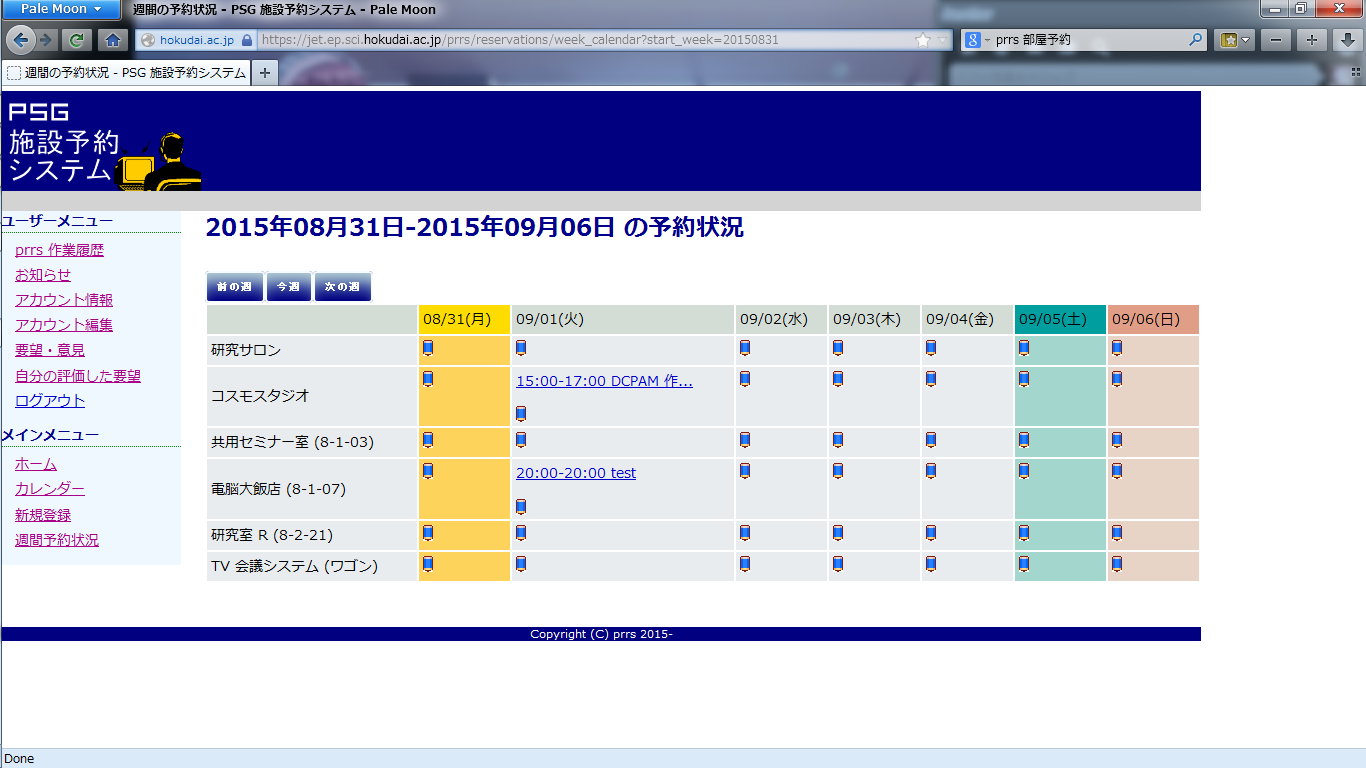Open URL bar history dropdown arrow
This screenshot has height=772, width=1366.
[943, 40]
